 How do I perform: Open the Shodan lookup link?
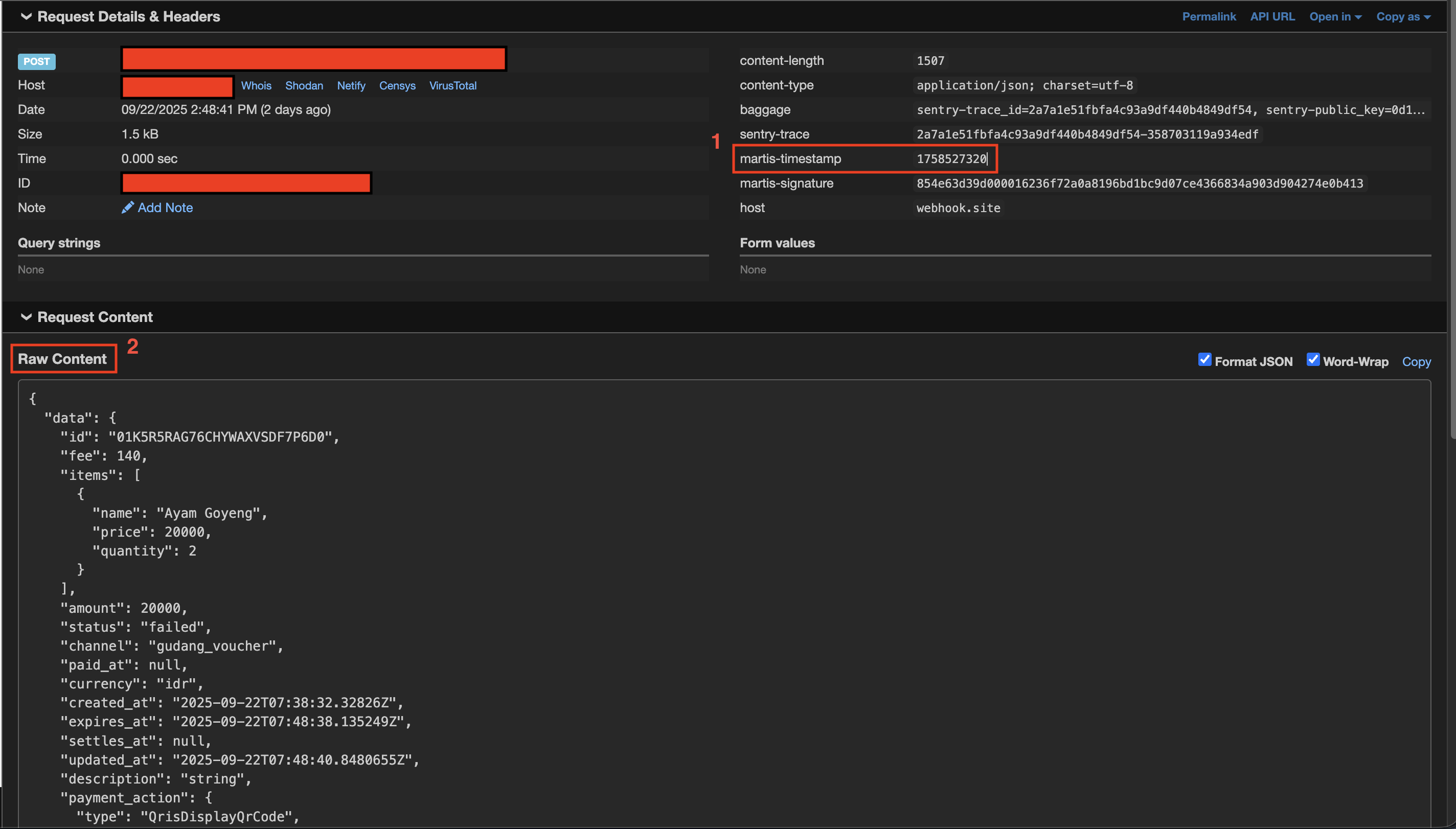(x=304, y=86)
